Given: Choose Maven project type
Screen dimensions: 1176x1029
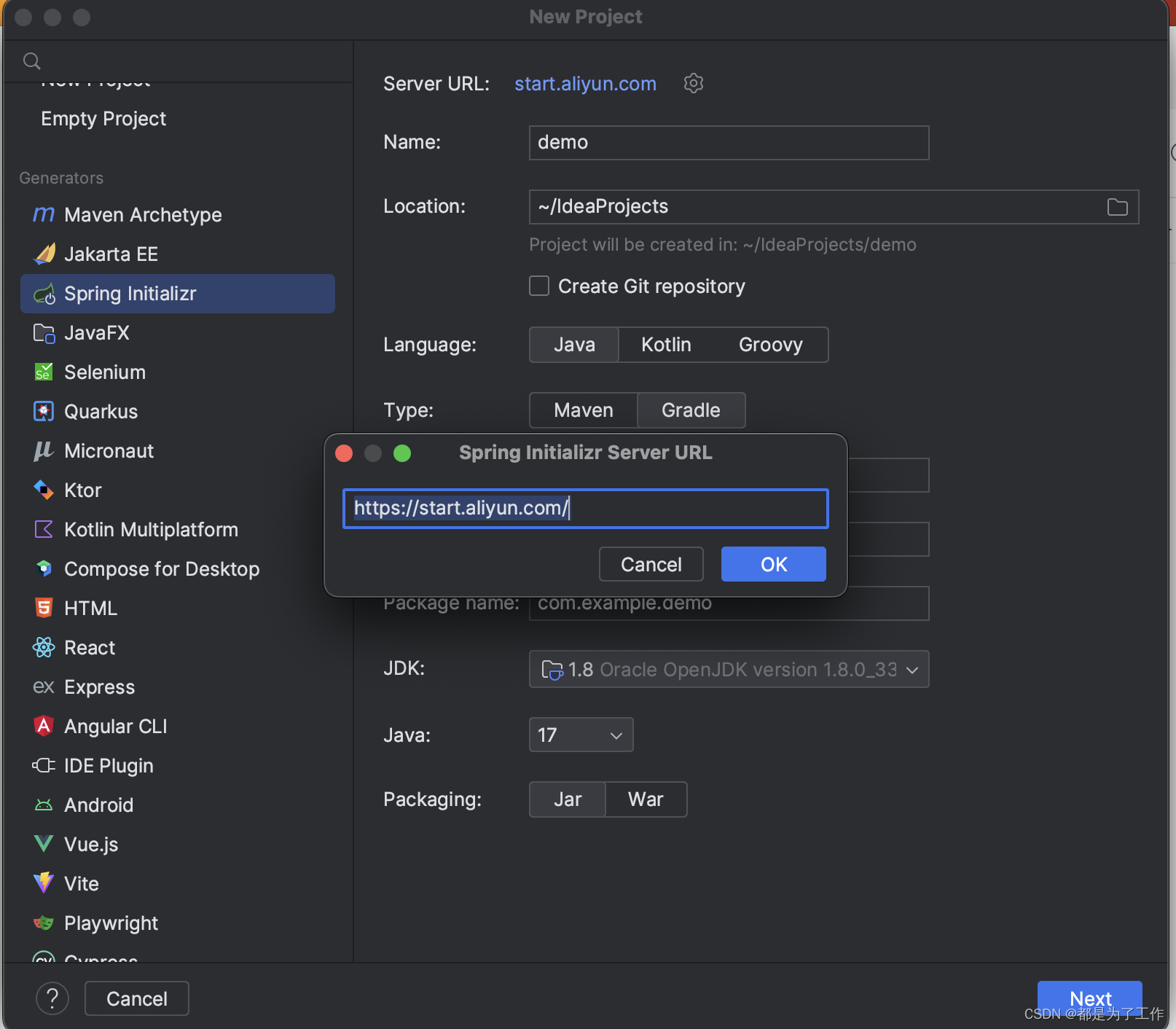Looking at the screenshot, I should click(x=584, y=410).
